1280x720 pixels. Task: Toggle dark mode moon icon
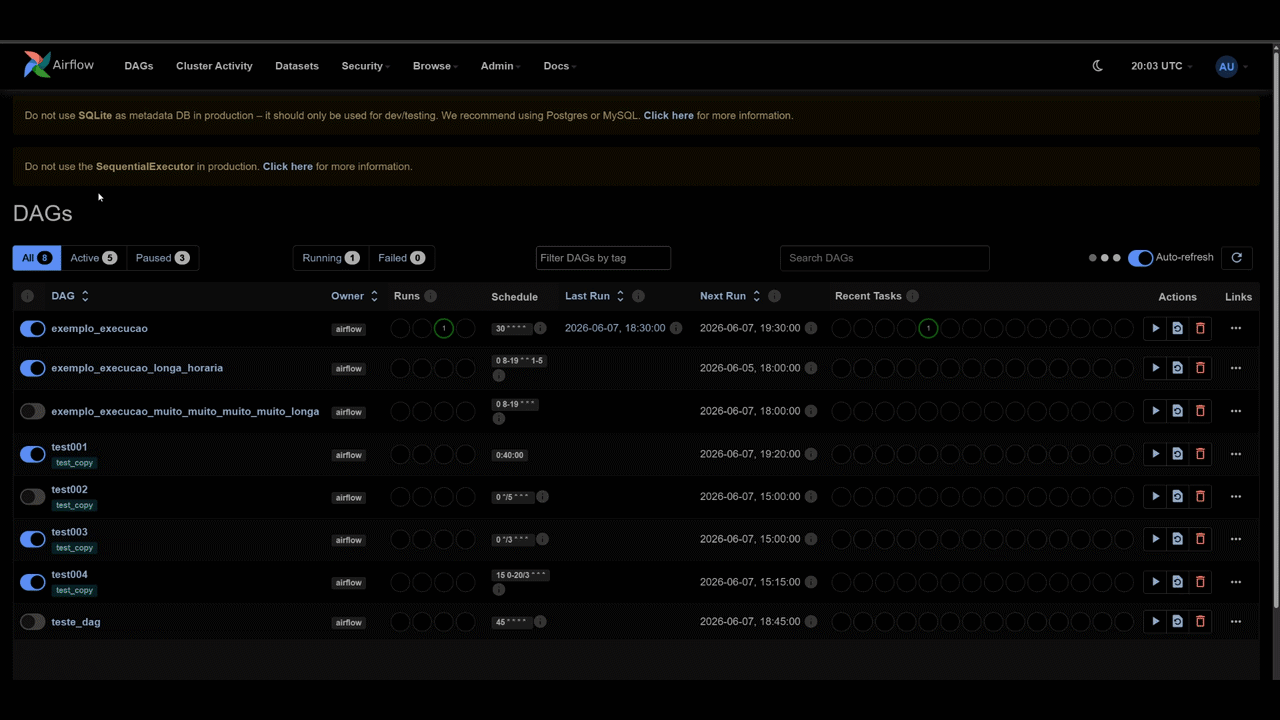1098,66
